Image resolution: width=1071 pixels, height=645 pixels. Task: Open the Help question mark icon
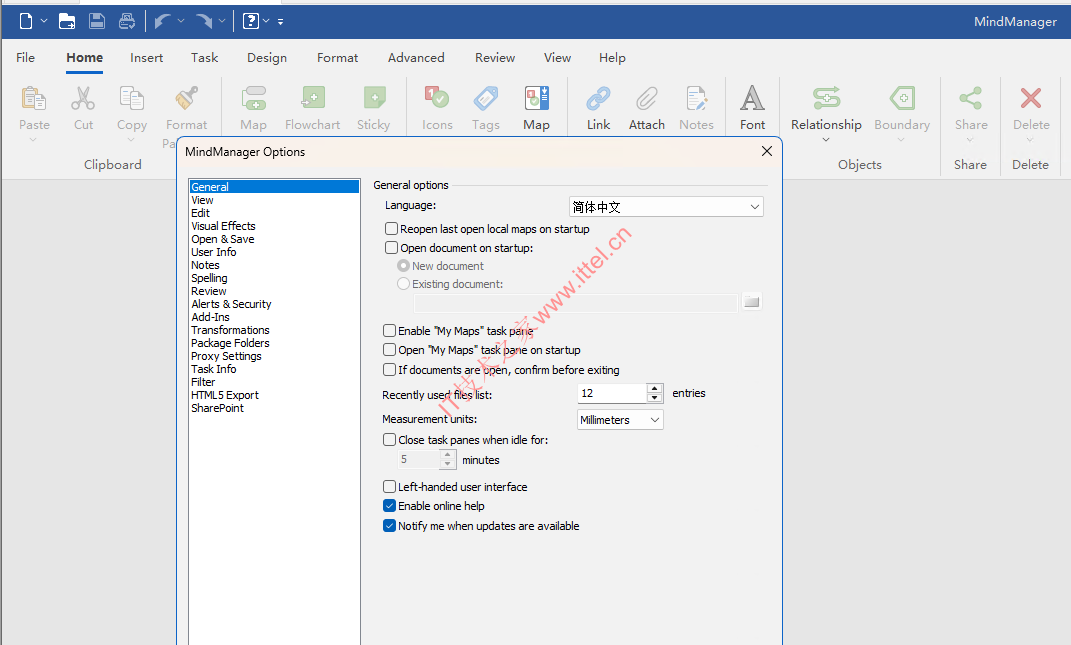[251, 21]
